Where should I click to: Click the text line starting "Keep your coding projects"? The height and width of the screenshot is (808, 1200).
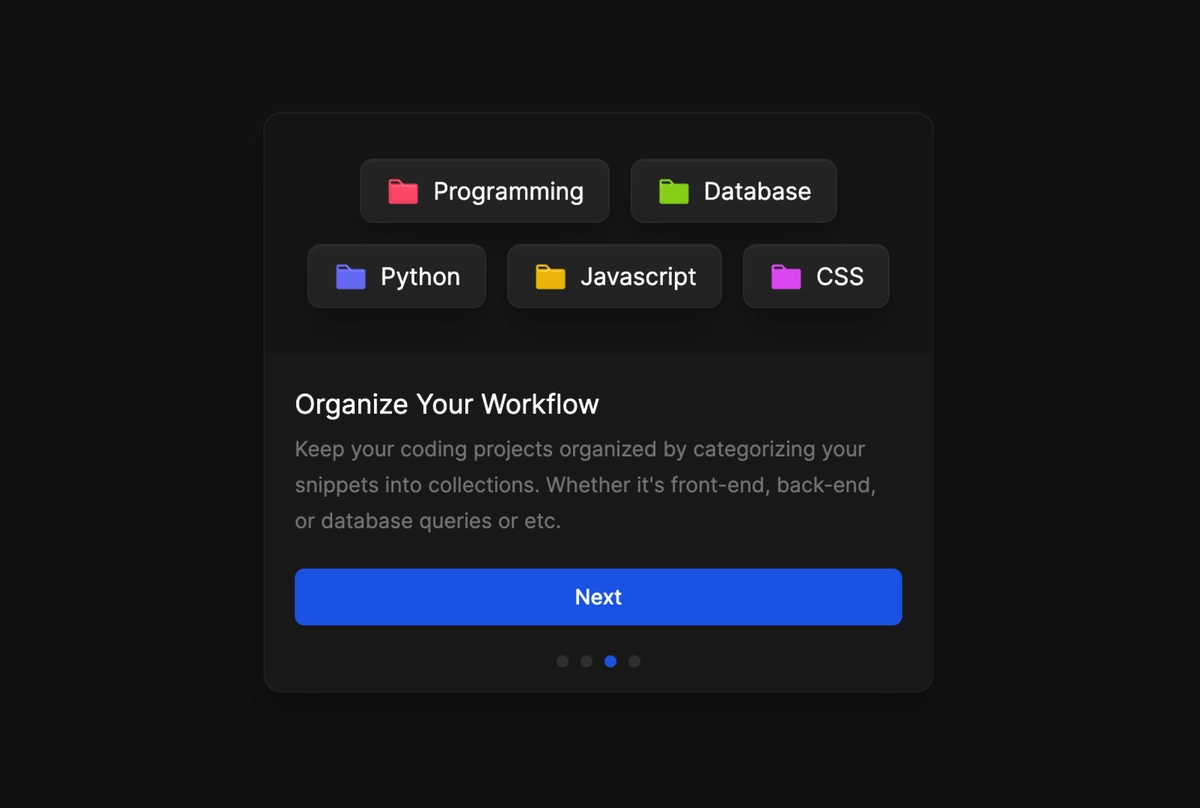coord(580,449)
